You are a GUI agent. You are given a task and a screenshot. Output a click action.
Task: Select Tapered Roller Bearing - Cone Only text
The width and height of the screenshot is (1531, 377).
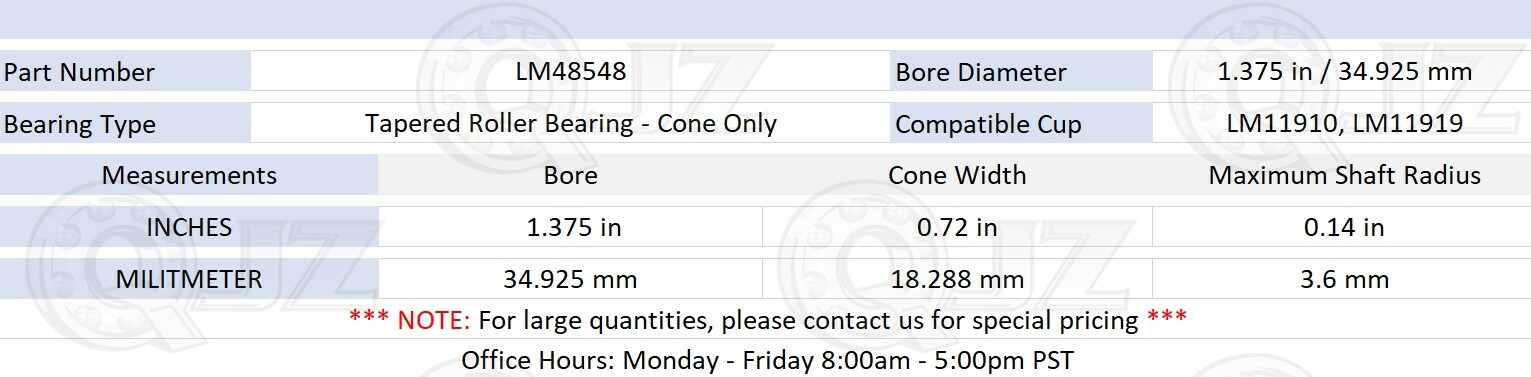571,124
